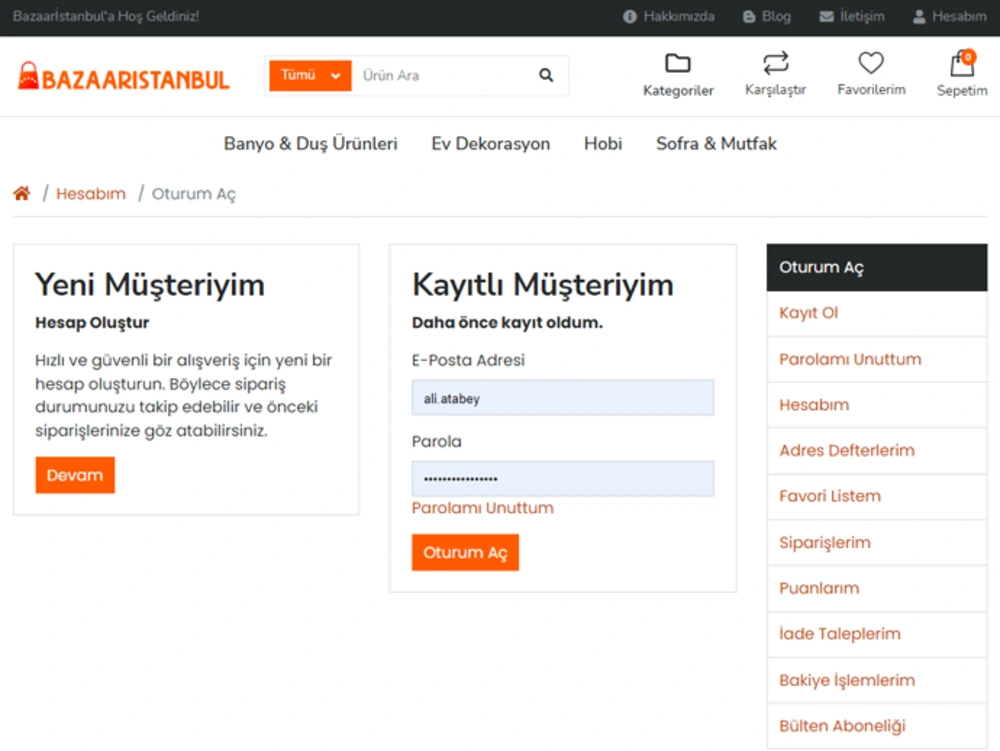Open Adres Defterlerim in sidebar
The width and height of the screenshot is (1000, 751).
click(x=876, y=451)
